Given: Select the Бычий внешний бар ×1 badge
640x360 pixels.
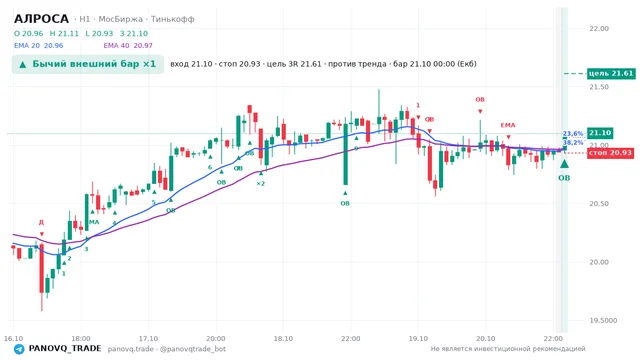Looking at the screenshot, I should 88,64.
